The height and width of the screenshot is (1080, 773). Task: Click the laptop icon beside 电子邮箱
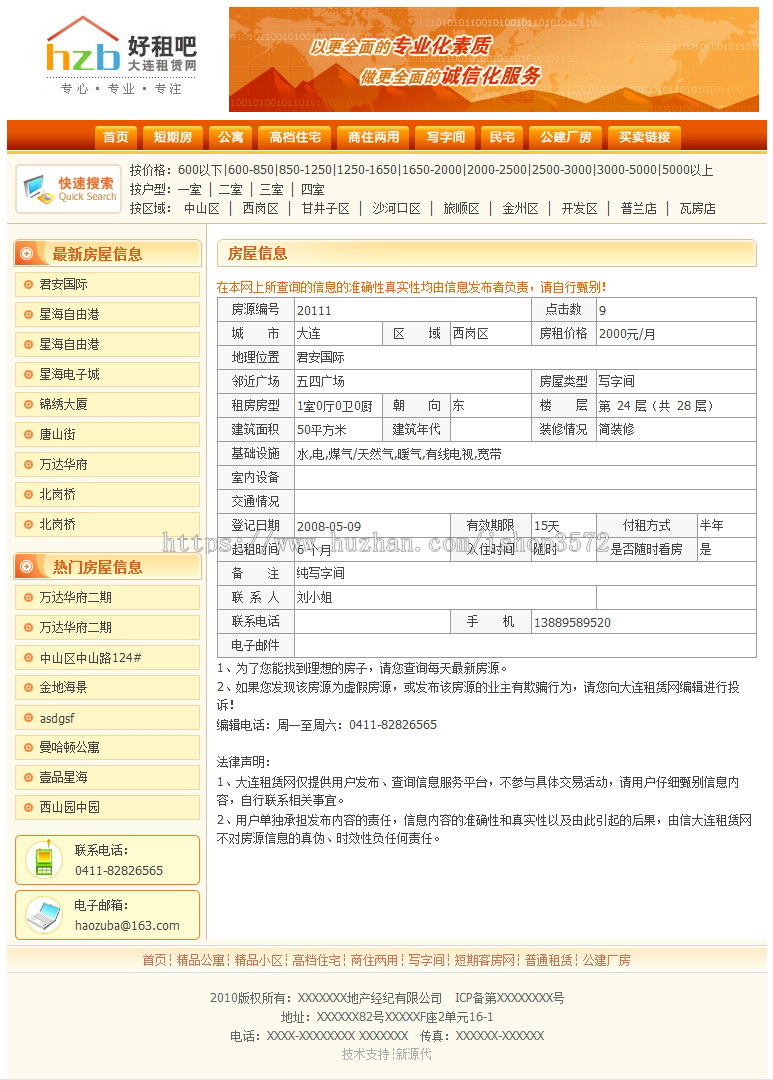coord(44,915)
